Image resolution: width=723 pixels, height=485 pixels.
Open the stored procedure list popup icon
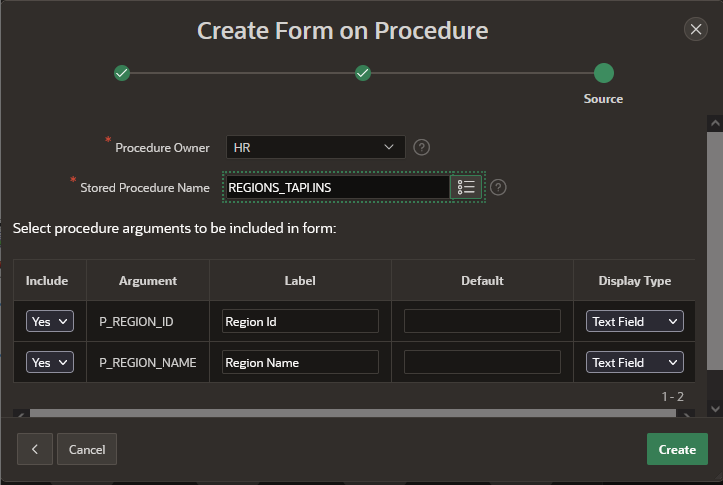(x=466, y=187)
